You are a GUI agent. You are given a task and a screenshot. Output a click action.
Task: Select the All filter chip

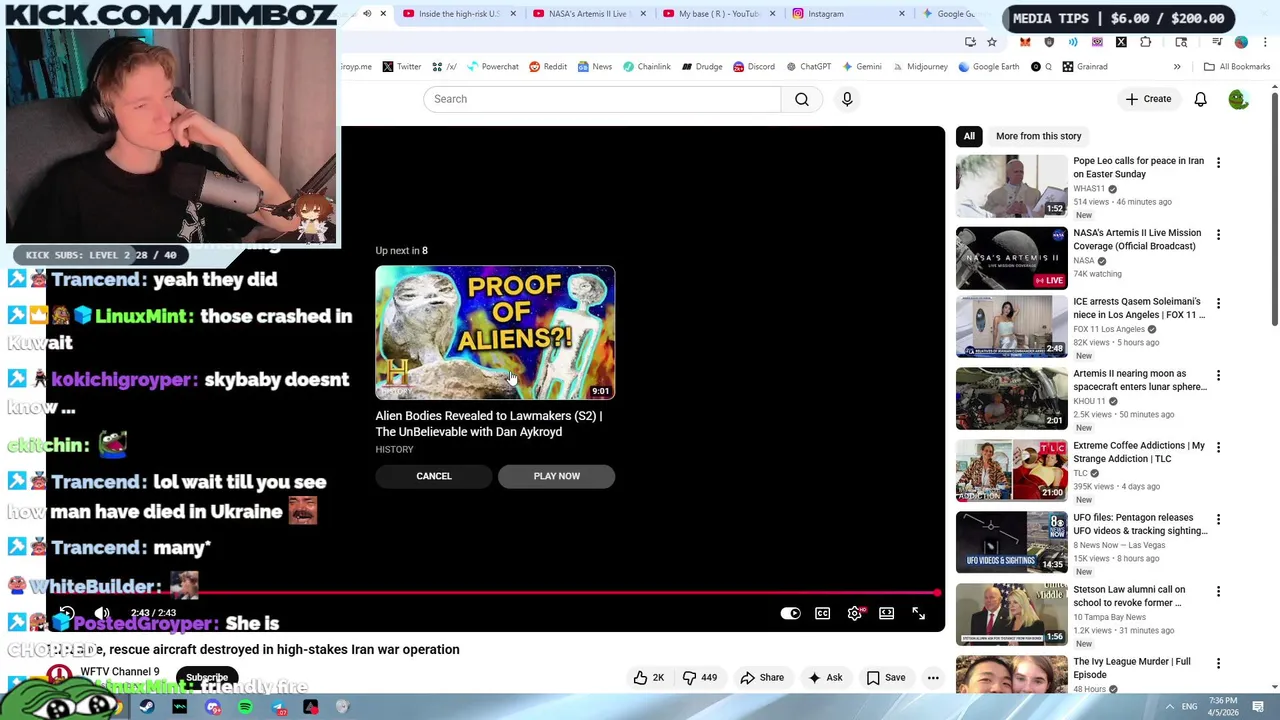tap(969, 136)
